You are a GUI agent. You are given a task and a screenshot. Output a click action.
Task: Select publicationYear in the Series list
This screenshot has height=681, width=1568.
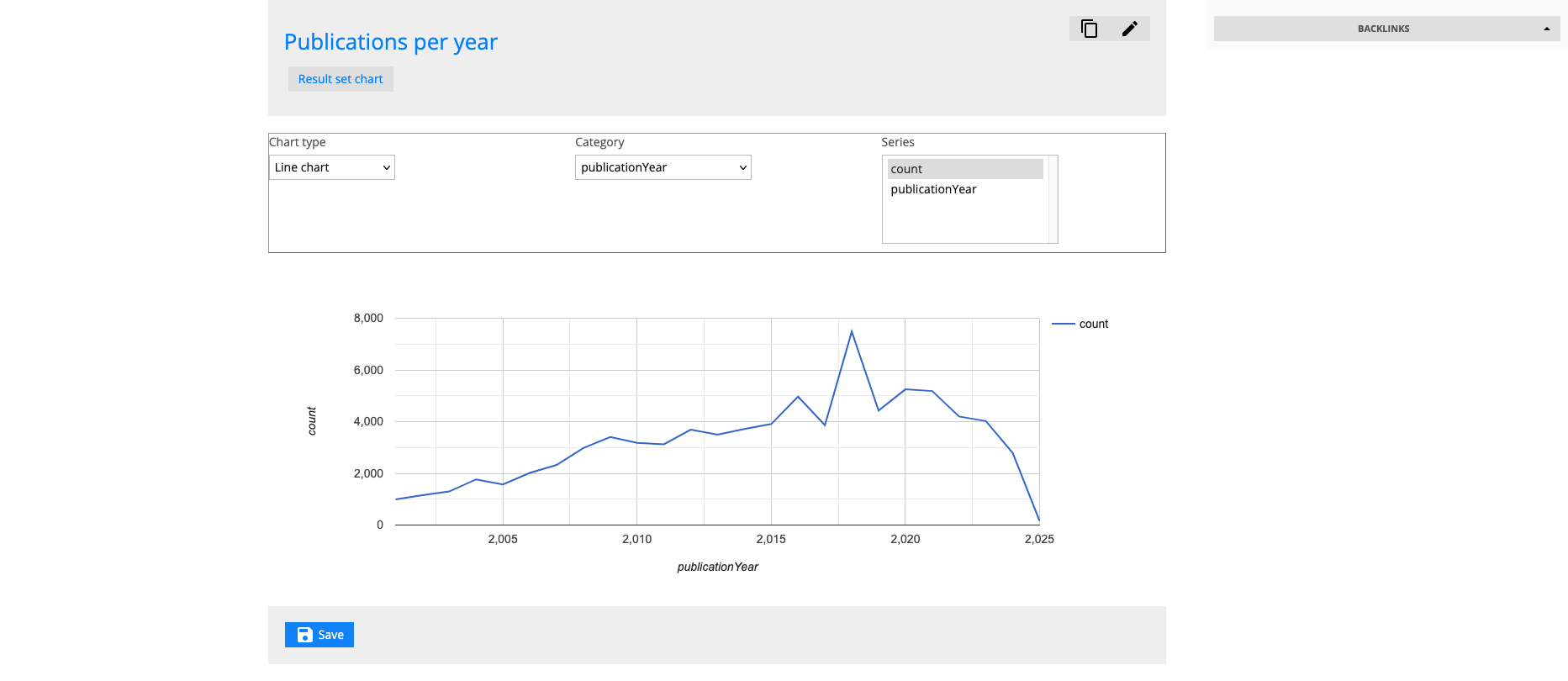(933, 189)
